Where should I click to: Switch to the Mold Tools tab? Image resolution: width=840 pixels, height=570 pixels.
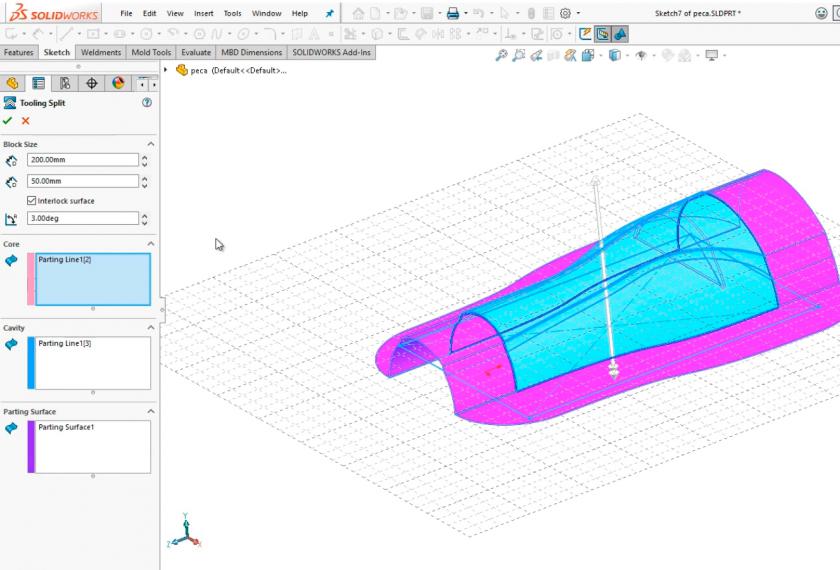click(x=151, y=52)
